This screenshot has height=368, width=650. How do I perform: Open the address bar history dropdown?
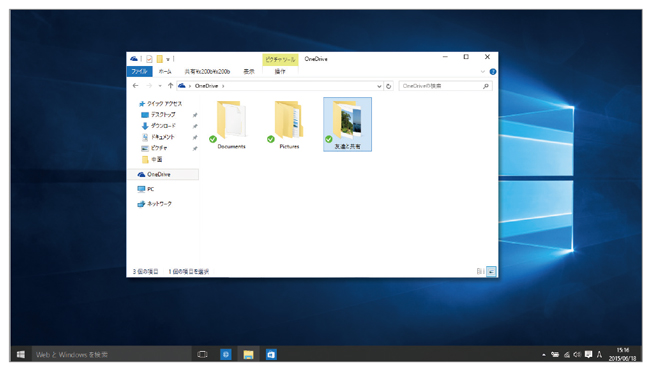(379, 86)
